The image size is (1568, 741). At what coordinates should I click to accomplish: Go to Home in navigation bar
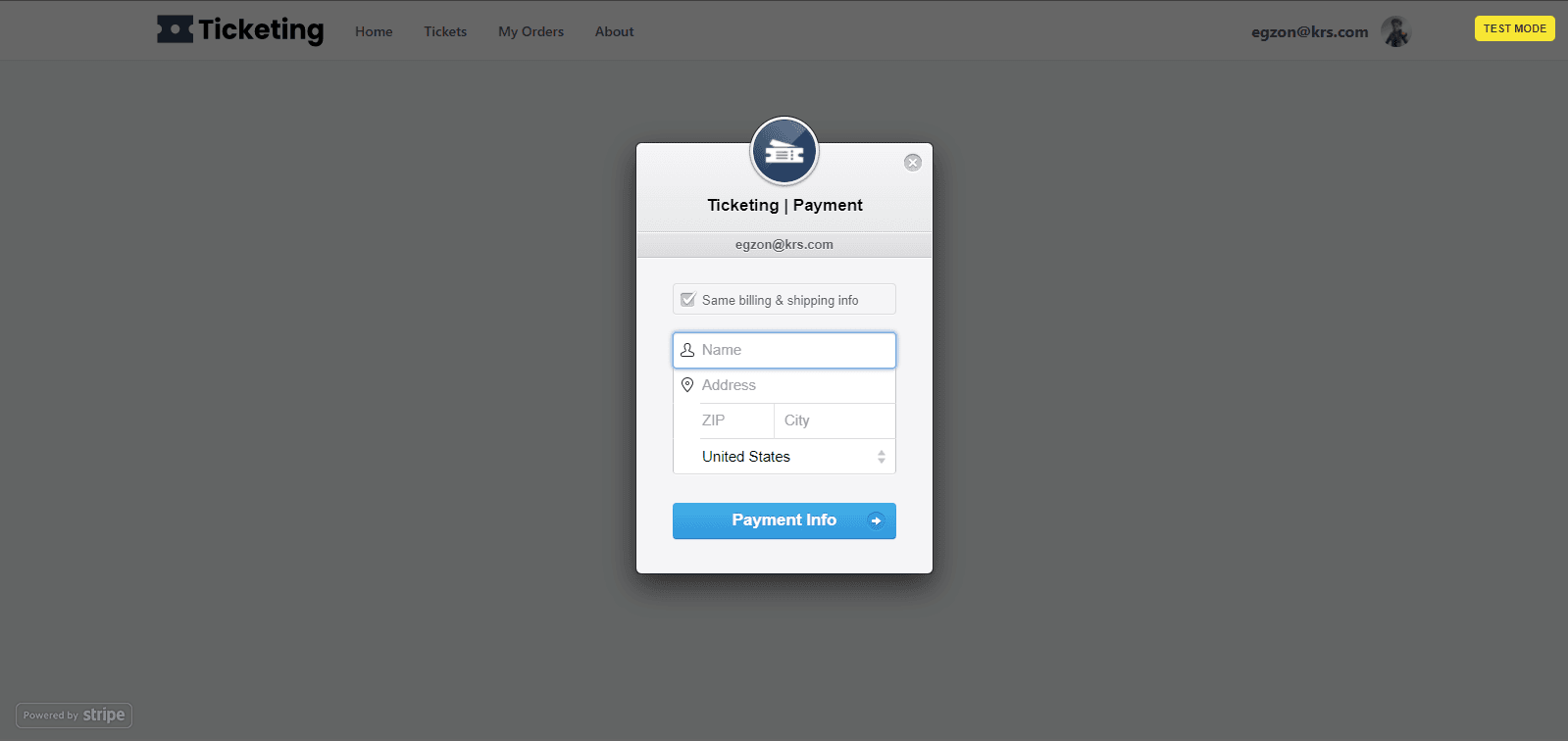pos(374,31)
